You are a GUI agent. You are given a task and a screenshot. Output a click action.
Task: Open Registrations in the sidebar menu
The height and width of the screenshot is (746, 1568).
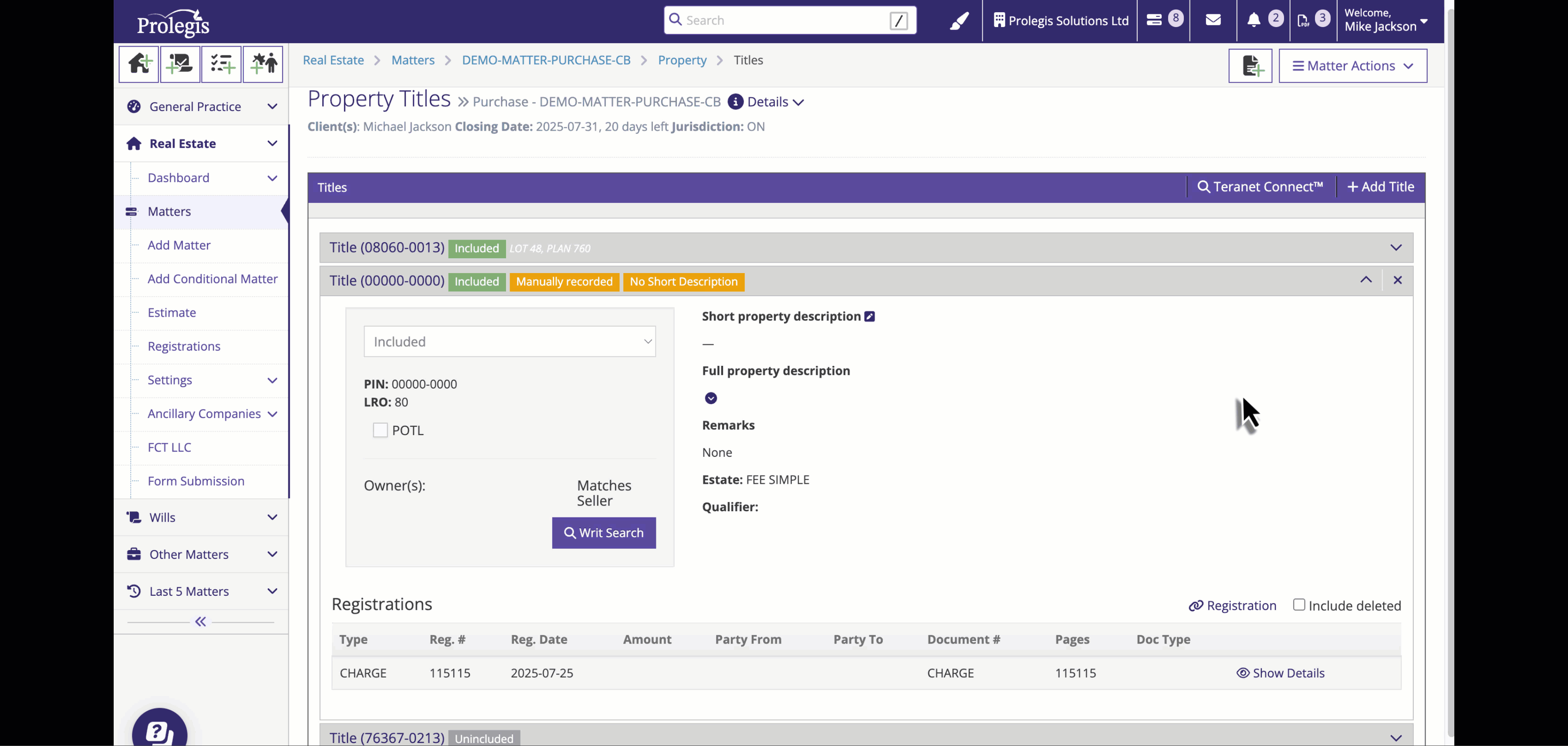(x=184, y=346)
